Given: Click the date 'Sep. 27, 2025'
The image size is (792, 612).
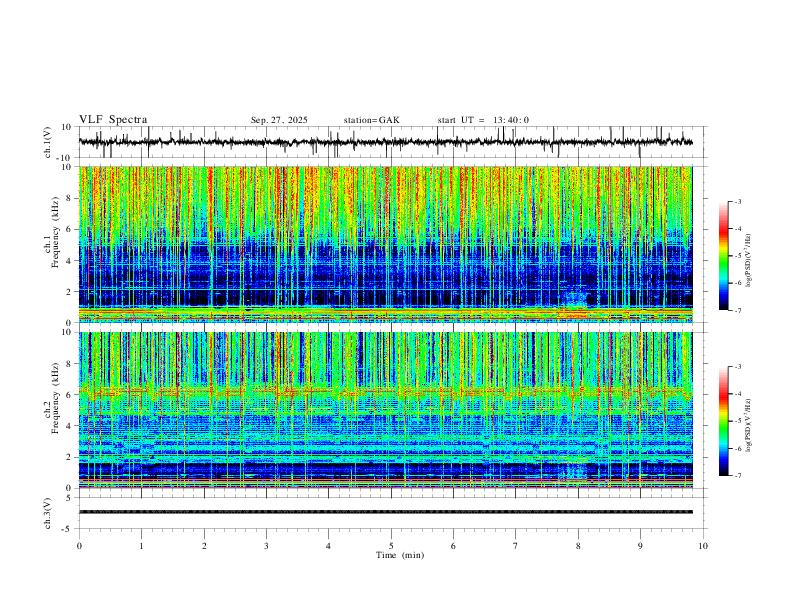Looking at the screenshot, I should [279, 120].
